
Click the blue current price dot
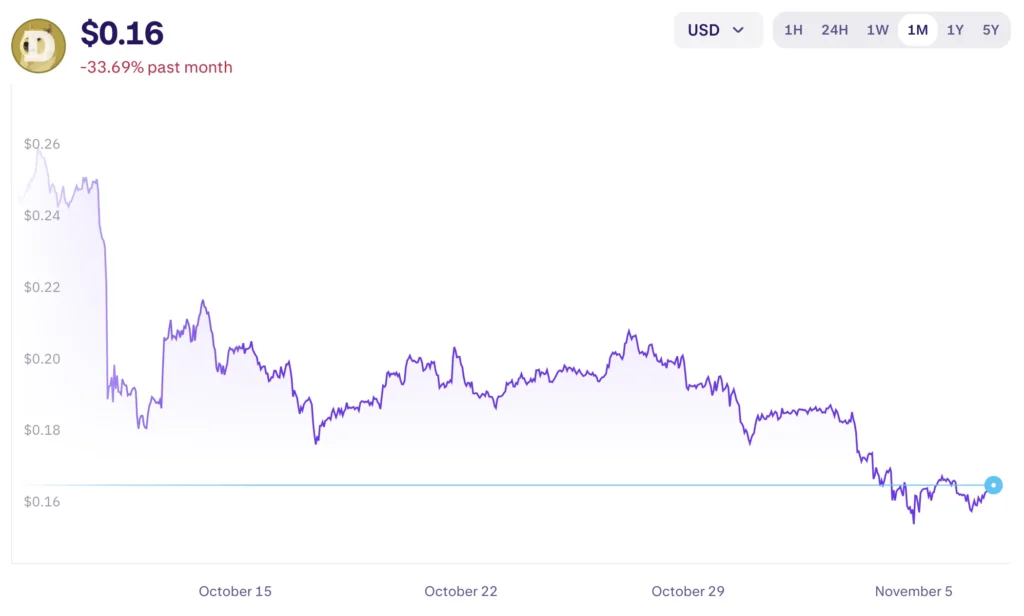[x=993, y=485]
